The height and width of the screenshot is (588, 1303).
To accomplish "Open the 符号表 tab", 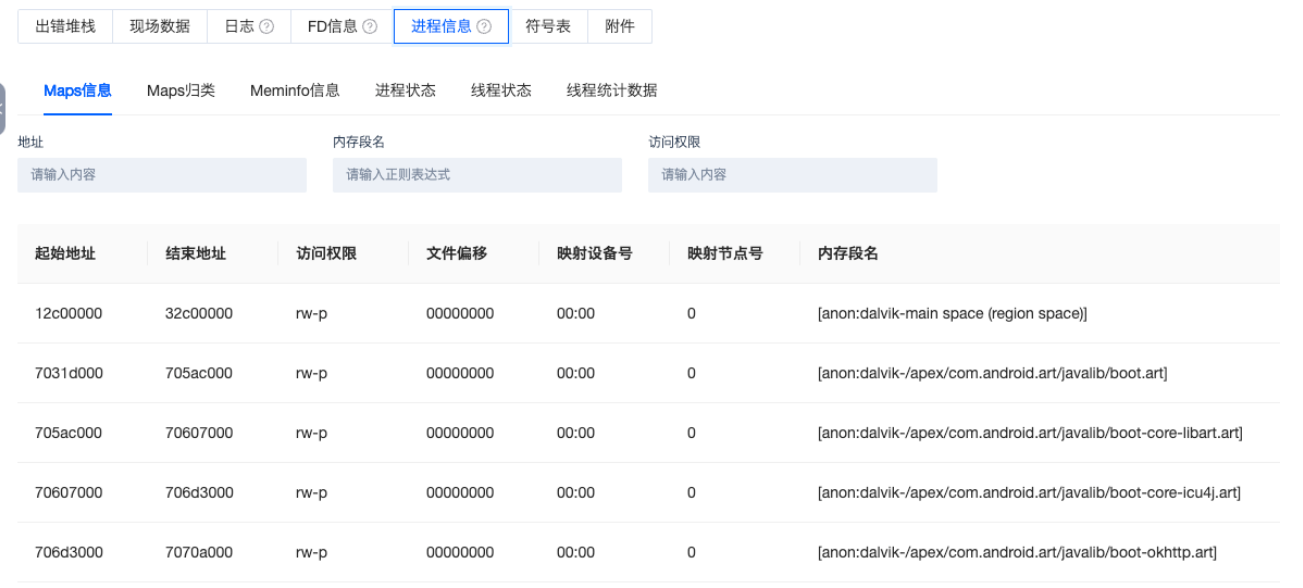I will tap(548, 27).
